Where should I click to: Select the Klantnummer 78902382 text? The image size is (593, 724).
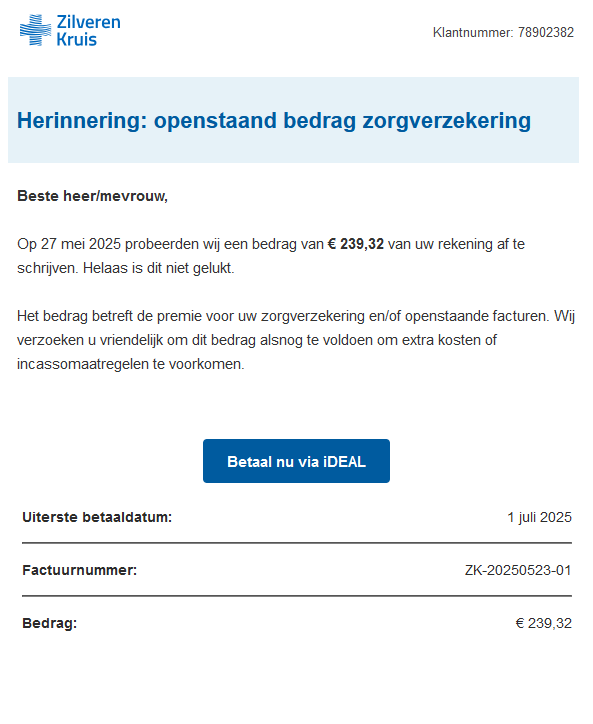click(x=503, y=32)
